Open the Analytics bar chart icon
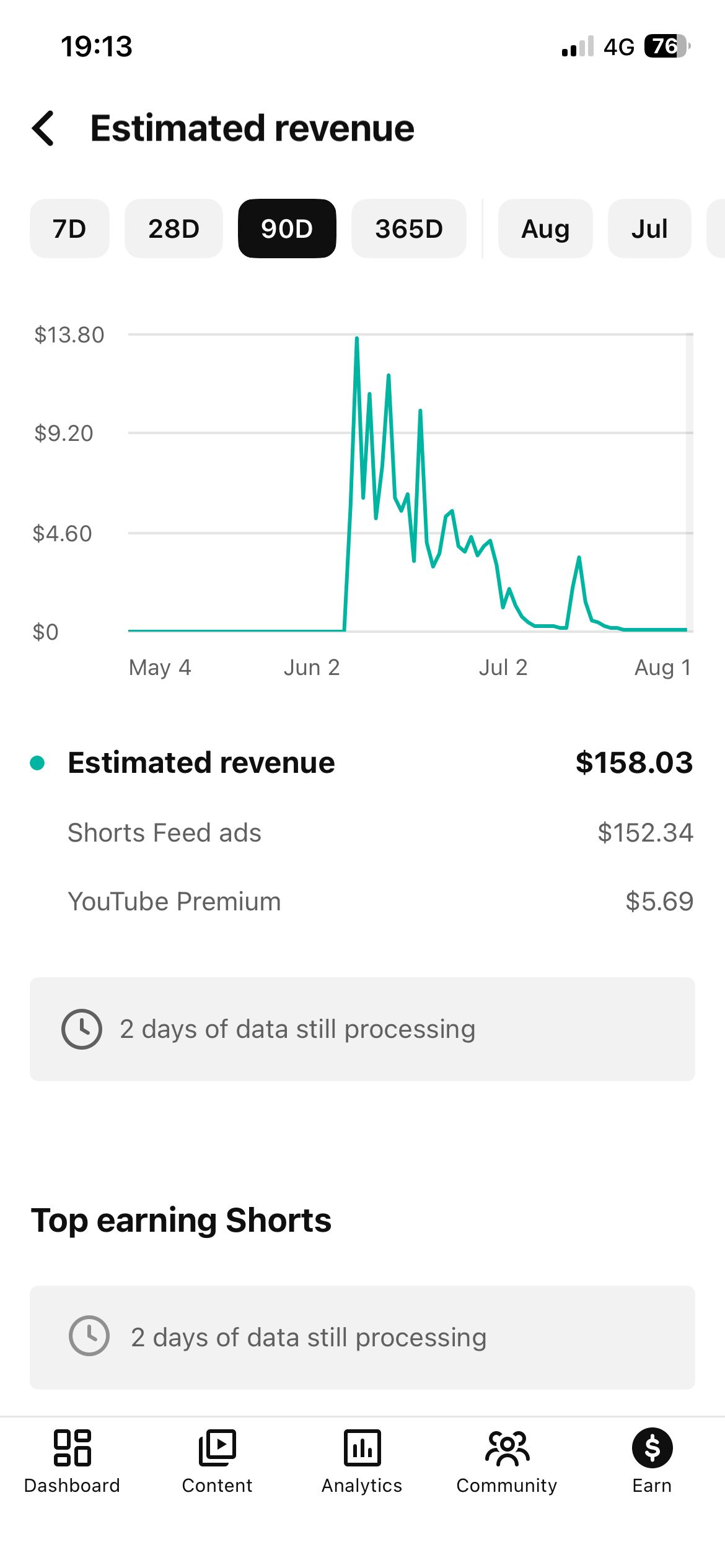Viewport: 725px width, 1568px height. [x=362, y=1448]
